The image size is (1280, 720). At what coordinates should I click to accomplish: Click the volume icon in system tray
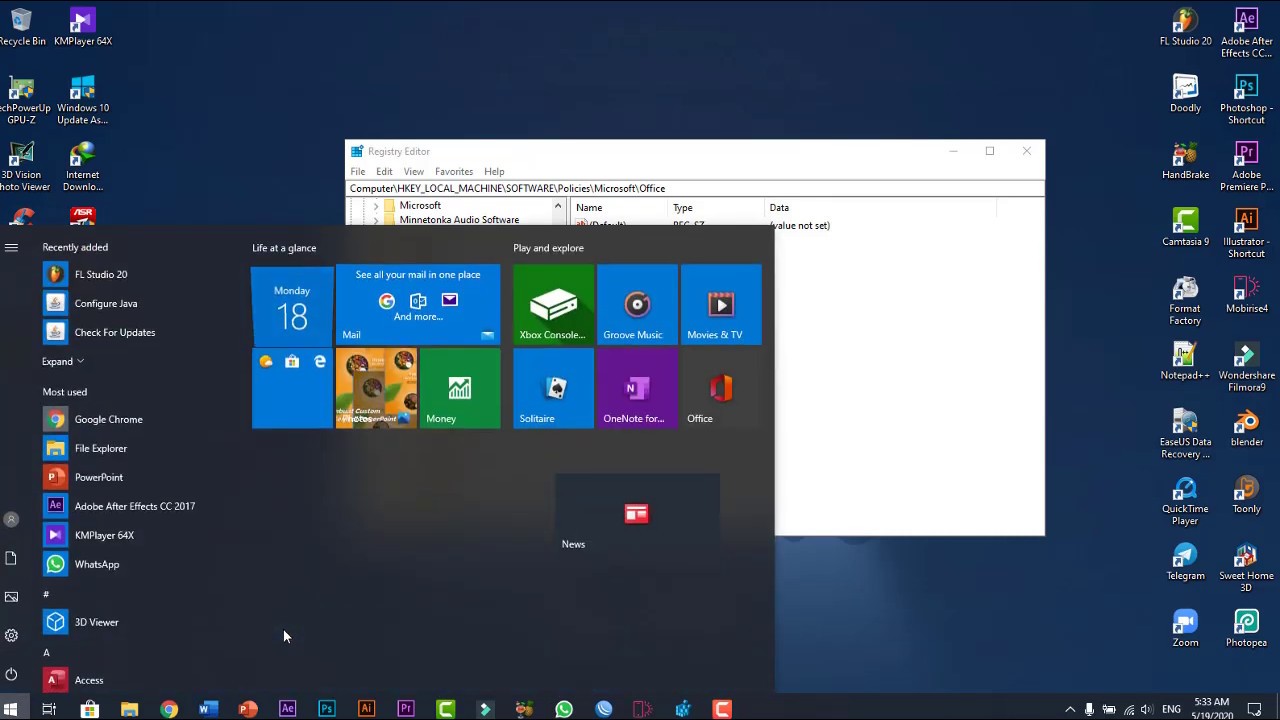[1146, 710]
